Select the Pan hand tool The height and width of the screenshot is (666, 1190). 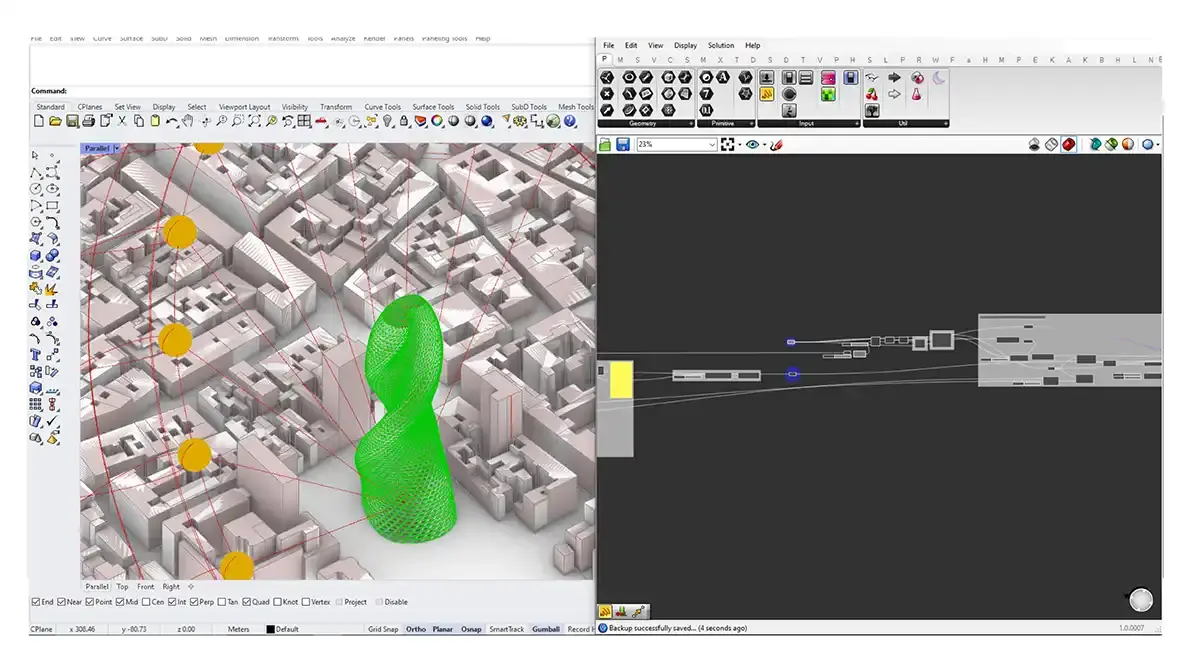(x=187, y=121)
